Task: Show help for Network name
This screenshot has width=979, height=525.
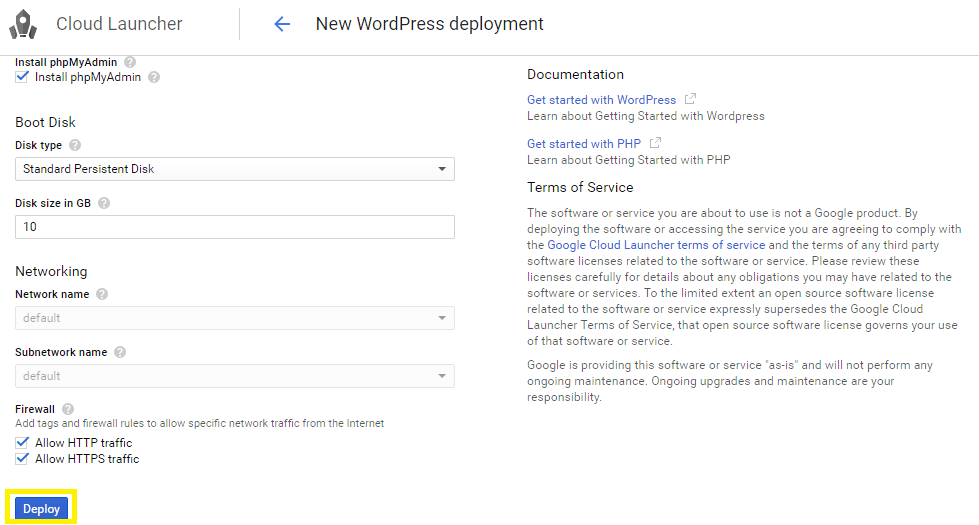Action: 102,294
